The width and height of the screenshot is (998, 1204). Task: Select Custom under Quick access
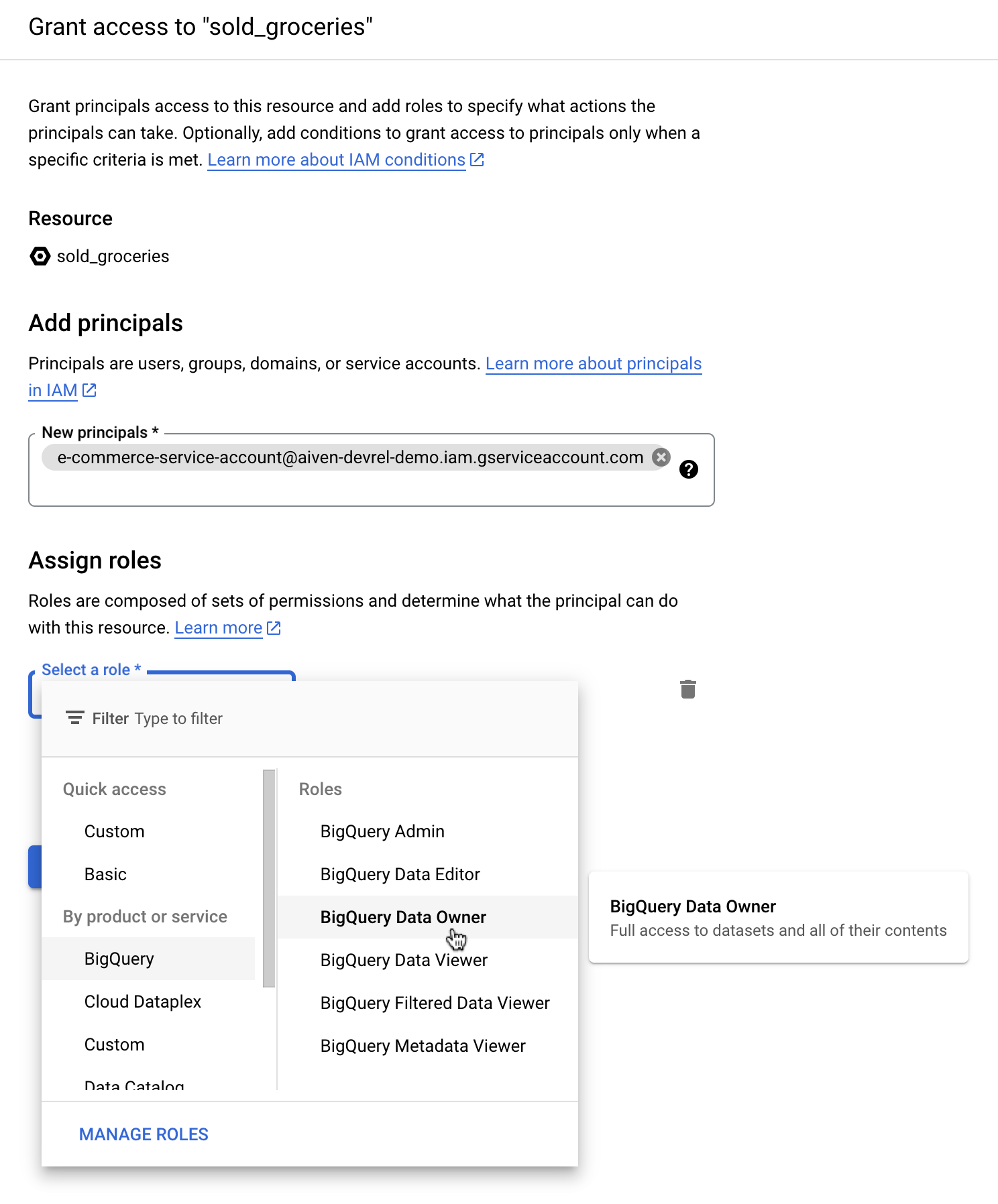pos(115,831)
